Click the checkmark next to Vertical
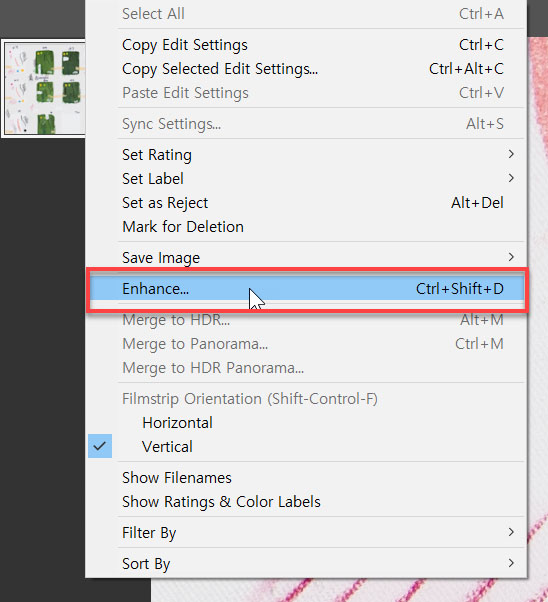 tap(100, 446)
